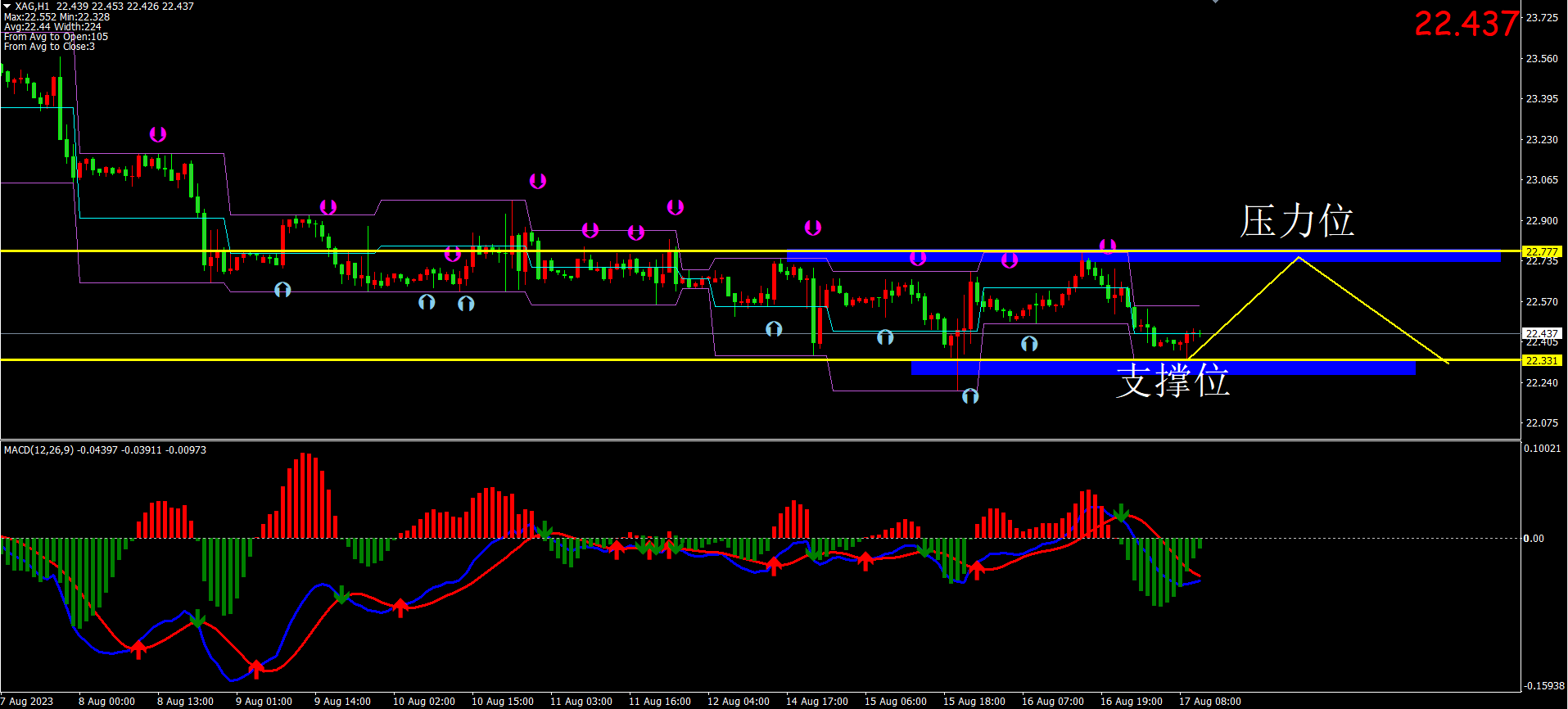Open the XAG,H1 chart title dropdown triangle
1568x709 pixels.
7,7
